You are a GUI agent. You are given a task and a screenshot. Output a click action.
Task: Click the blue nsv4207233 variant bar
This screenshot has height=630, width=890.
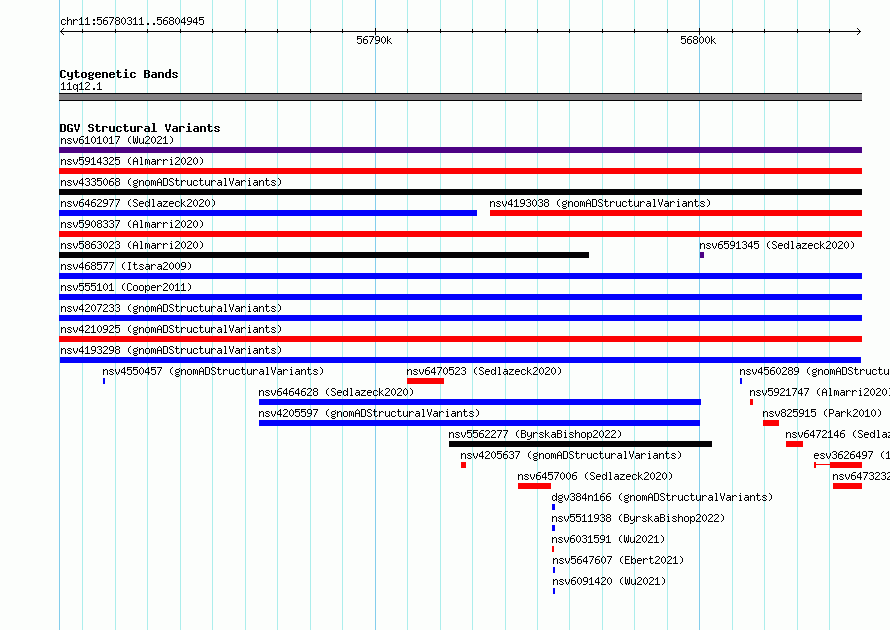(460, 318)
